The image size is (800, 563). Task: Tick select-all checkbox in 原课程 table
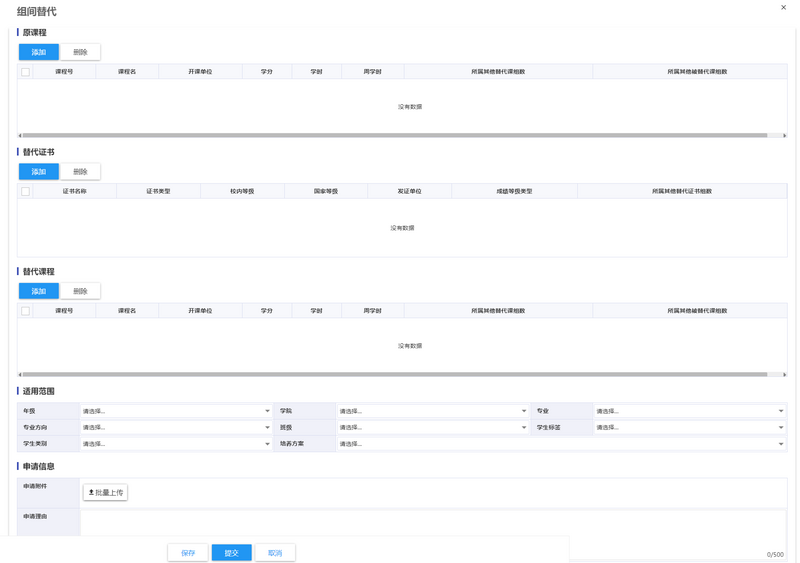(x=26, y=72)
